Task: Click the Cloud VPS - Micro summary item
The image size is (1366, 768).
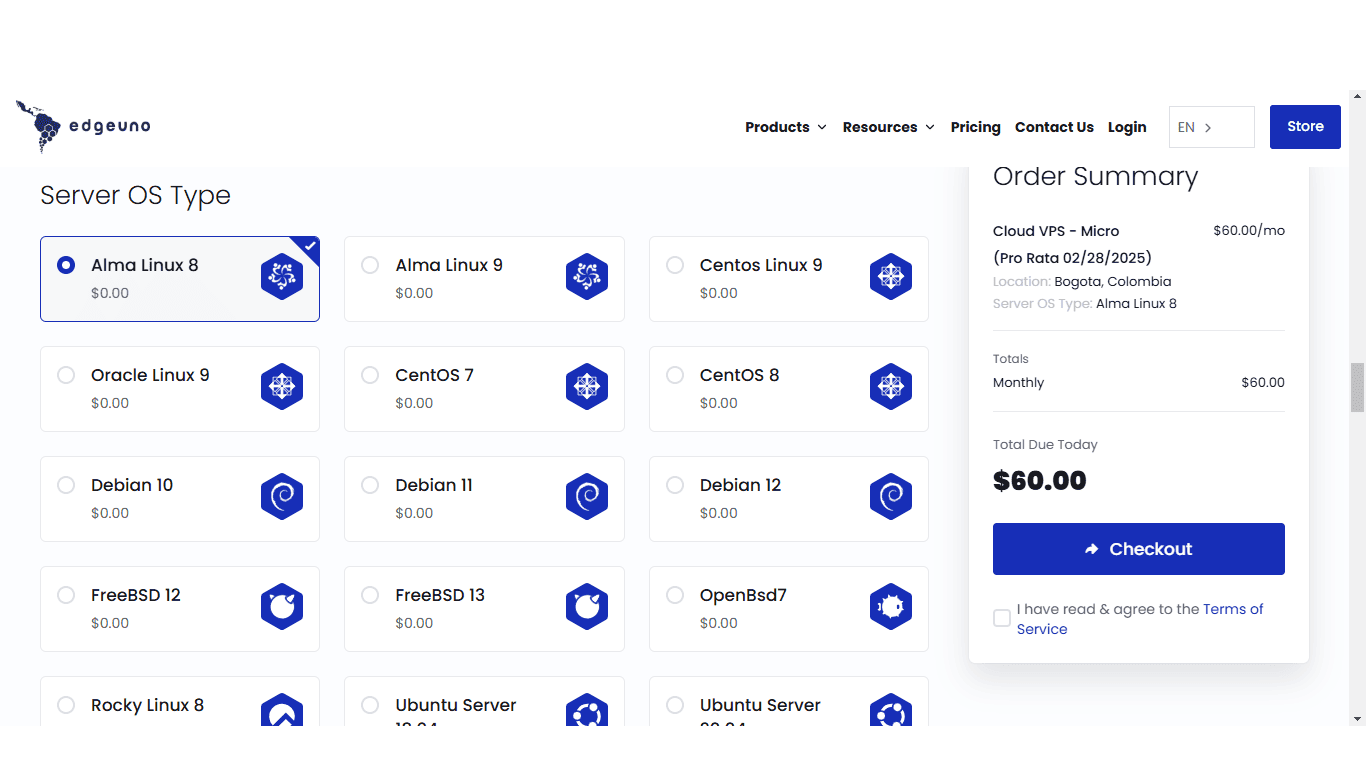Action: click(1056, 231)
